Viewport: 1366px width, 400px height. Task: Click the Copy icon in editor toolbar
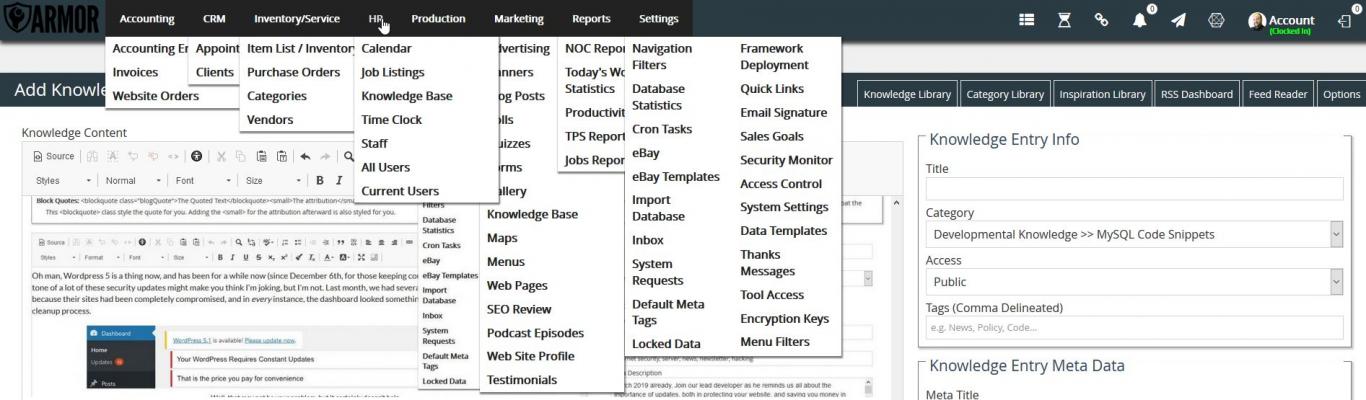click(241, 157)
